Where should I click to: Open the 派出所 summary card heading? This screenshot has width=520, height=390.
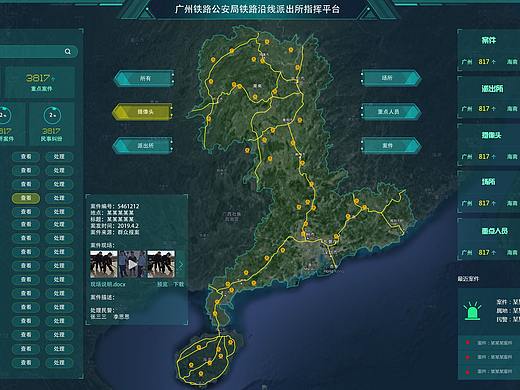click(492, 88)
